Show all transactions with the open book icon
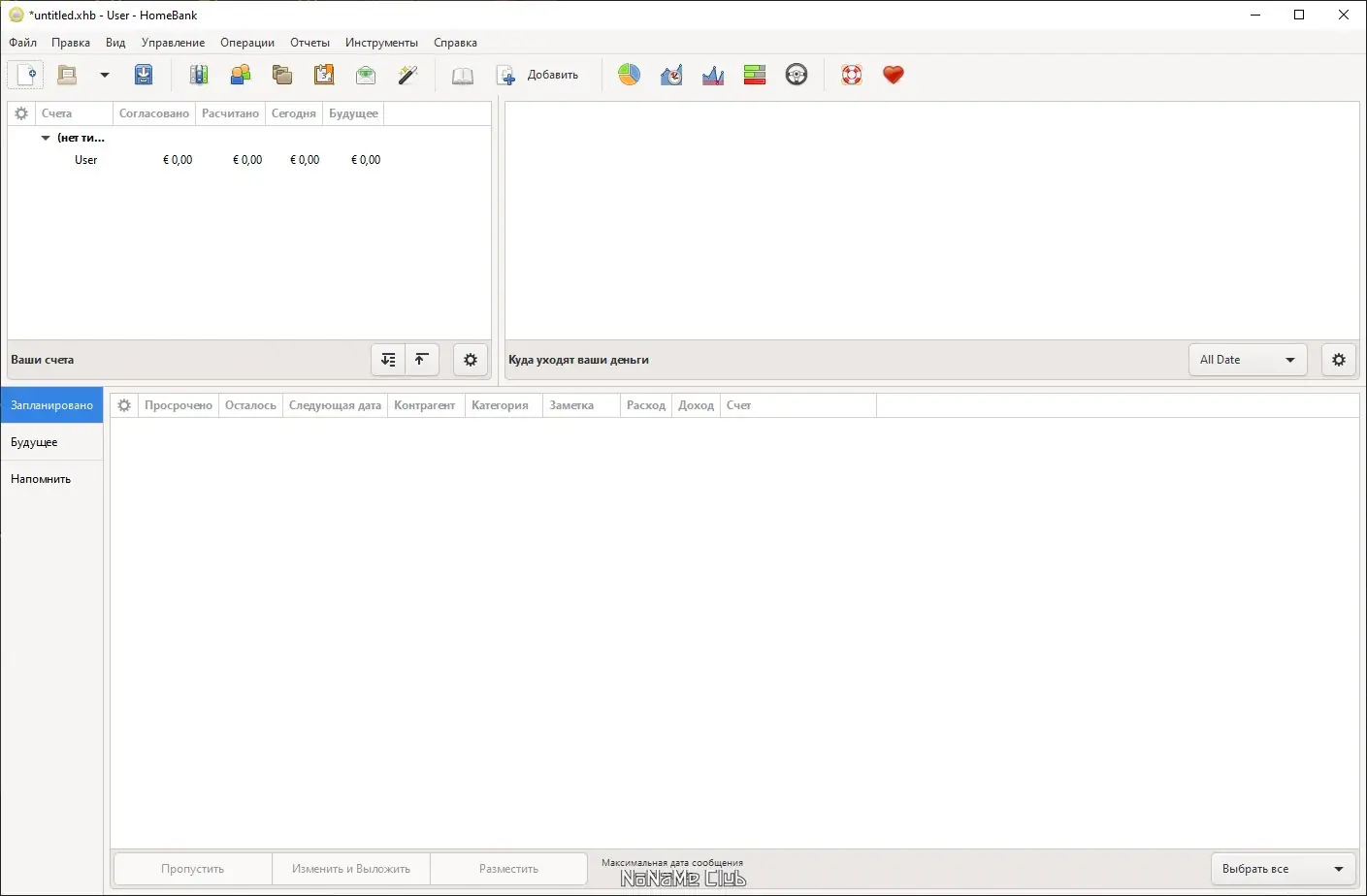The width and height of the screenshot is (1367, 896). coord(463,75)
